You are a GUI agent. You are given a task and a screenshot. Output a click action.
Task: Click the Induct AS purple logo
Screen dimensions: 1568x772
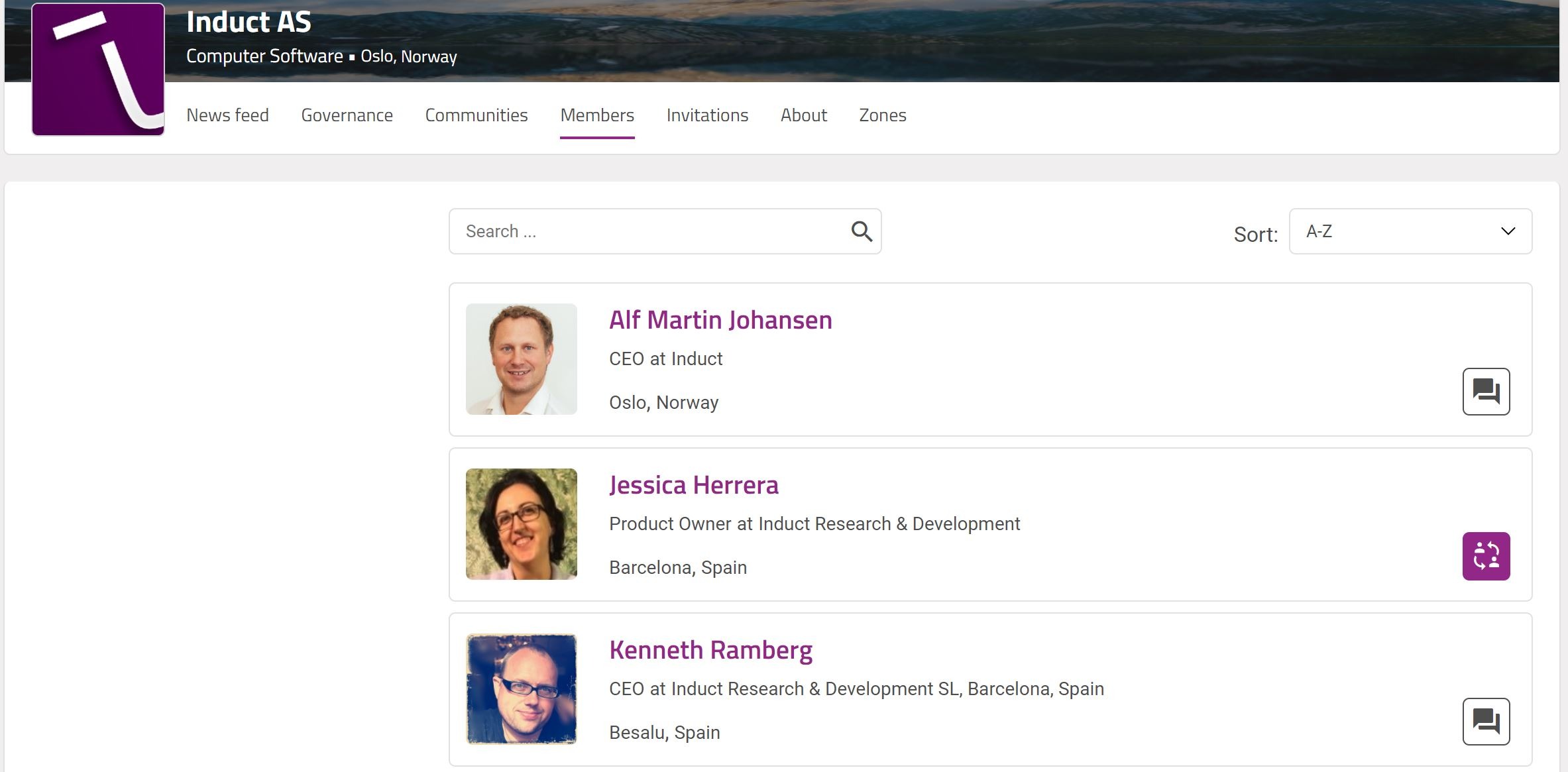pyautogui.click(x=98, y=70)
